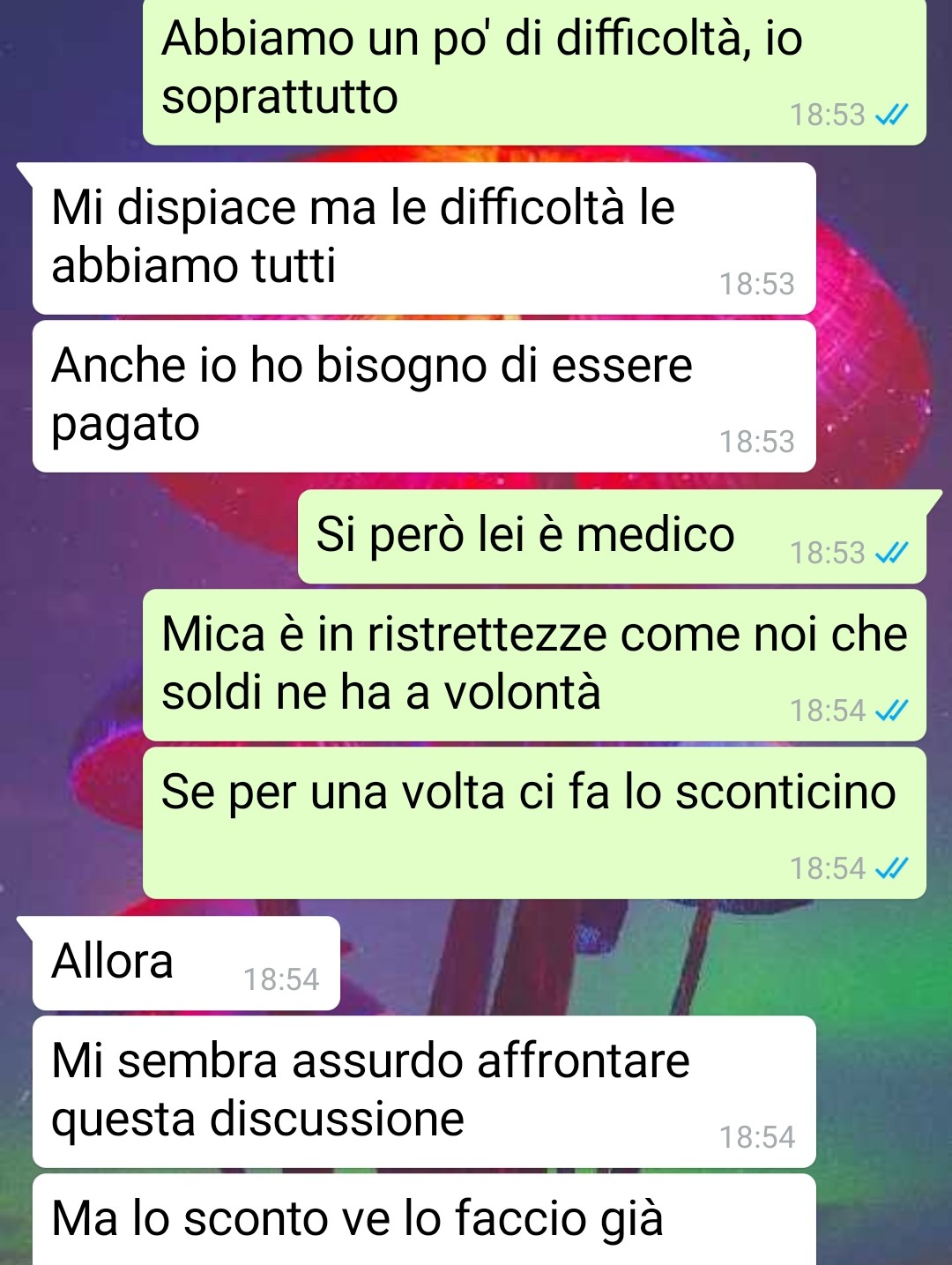Tap 'Se per una volta ci fa lo sconticino' bubble
Image resolution: width=952 pixels, height=1265 pixels.
click(x=534, y=822)
